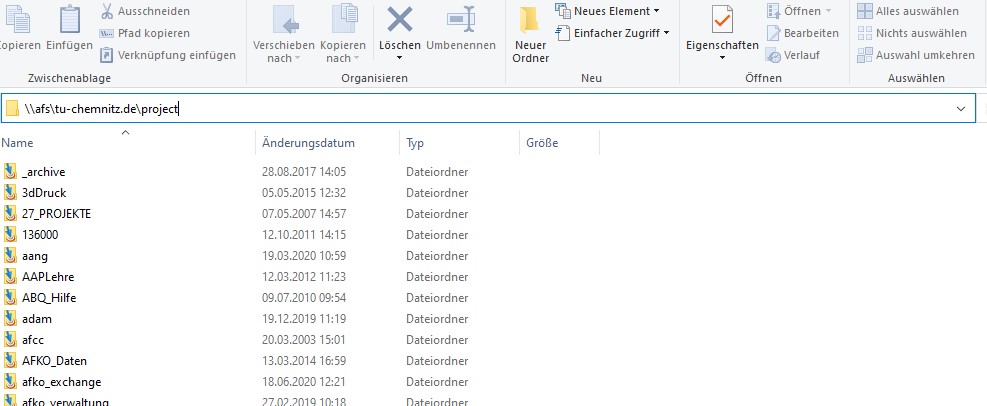Click the date 12.10.2011 14:15
This screenshot has height=406, width=987.
point(304,234)
